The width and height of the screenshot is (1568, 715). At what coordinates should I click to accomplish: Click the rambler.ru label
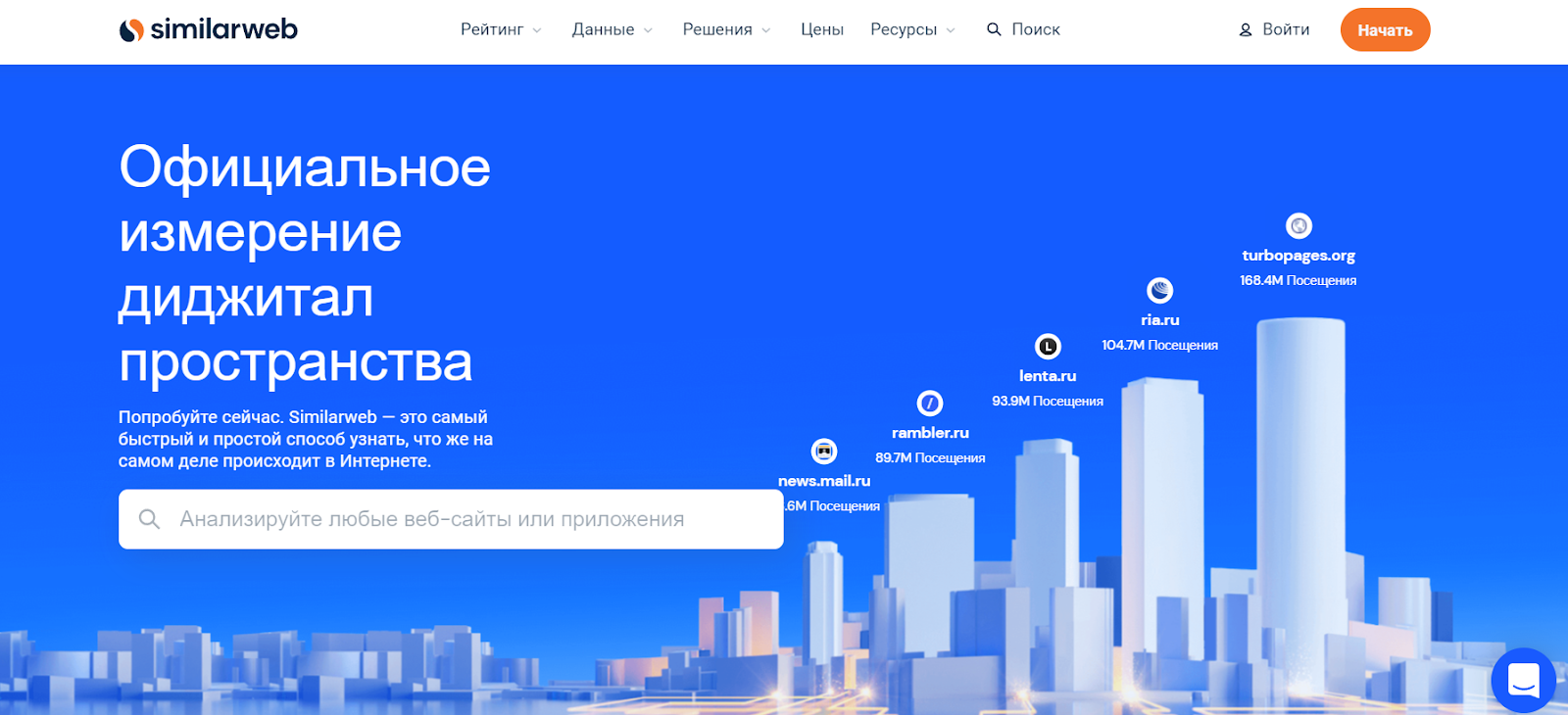point(930,433)
